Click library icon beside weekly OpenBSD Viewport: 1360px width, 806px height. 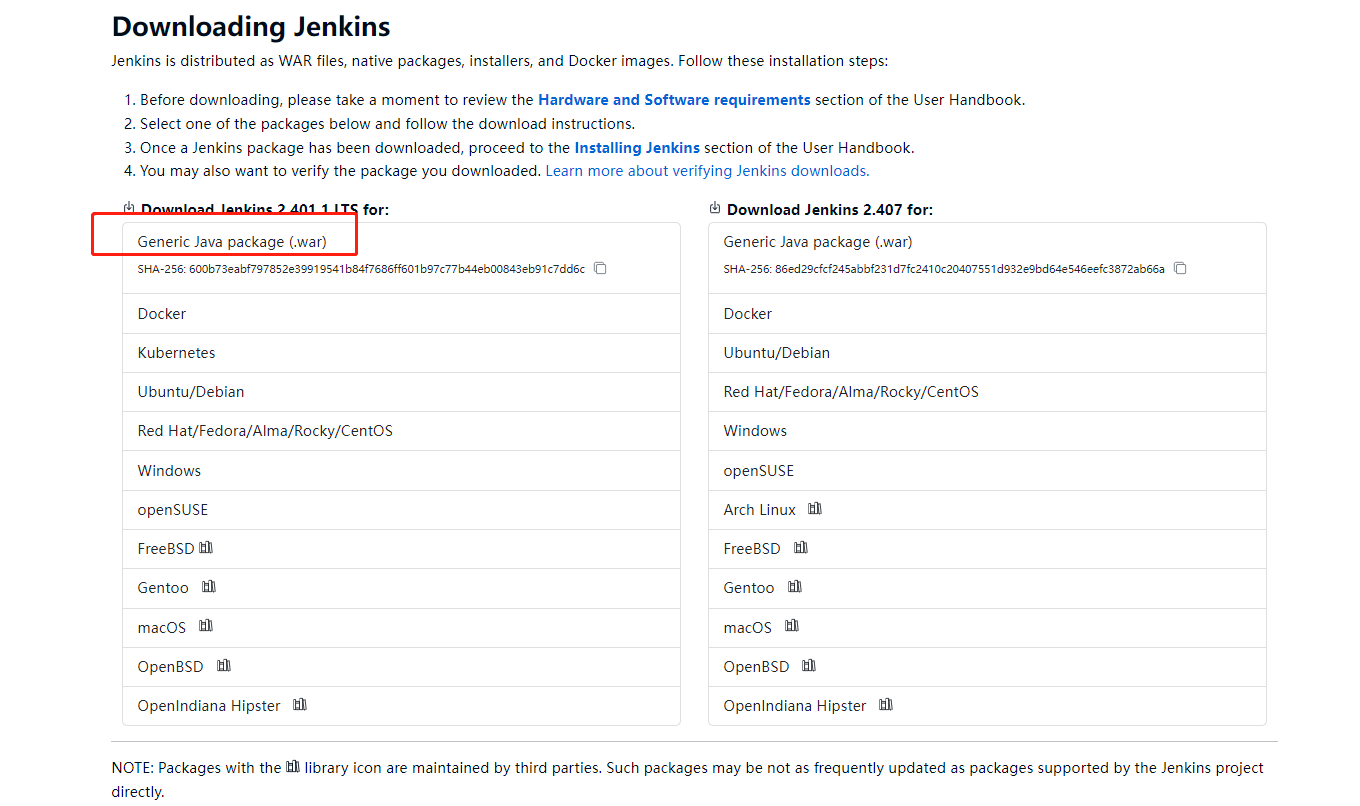[x=809, y=665]
